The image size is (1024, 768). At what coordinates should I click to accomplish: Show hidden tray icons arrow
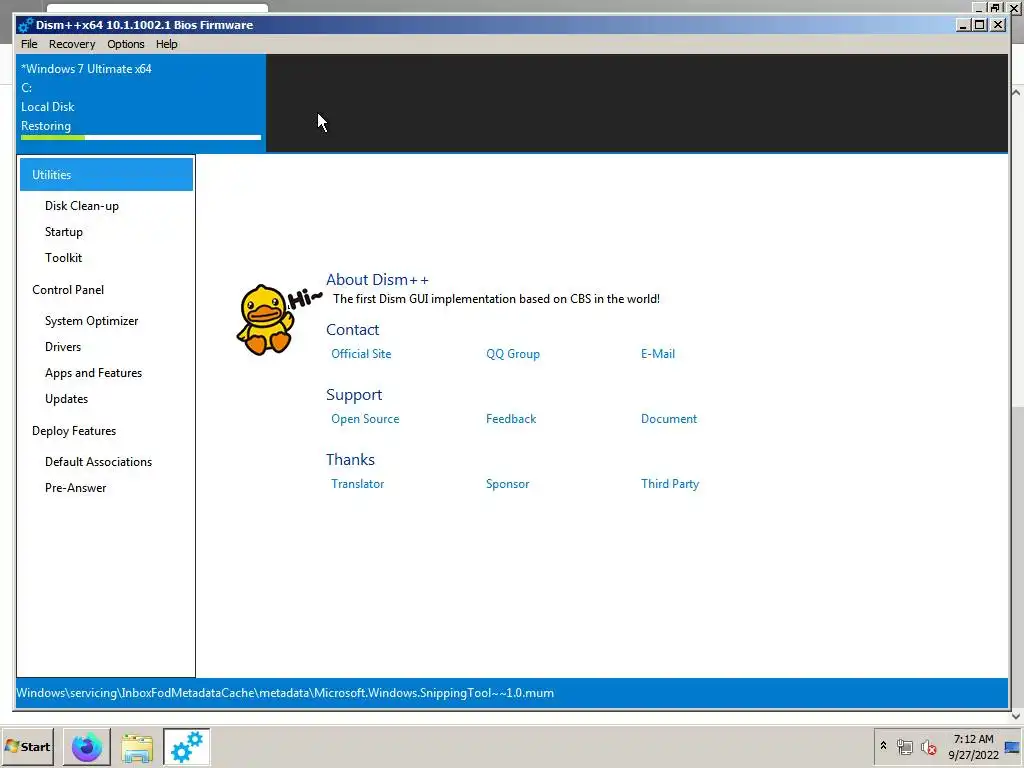(884, 746)
